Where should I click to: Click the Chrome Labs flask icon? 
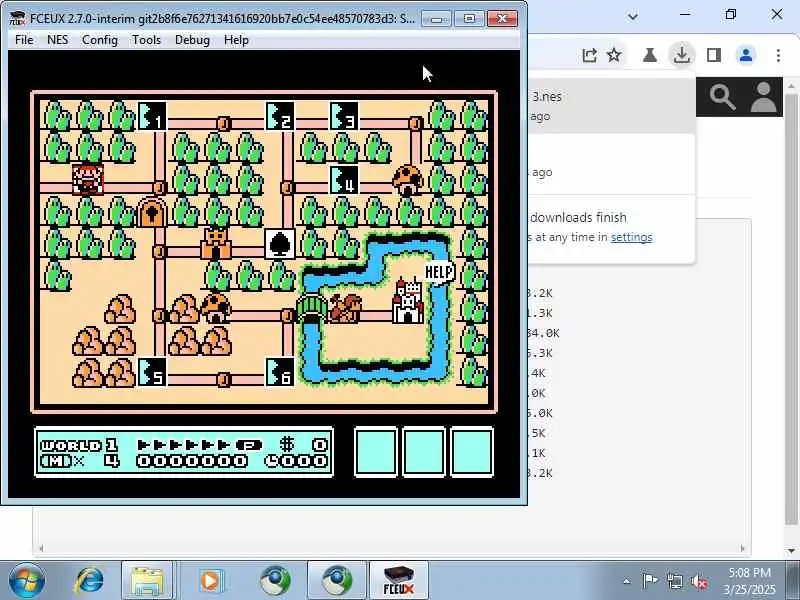click(x=649, y=55)
